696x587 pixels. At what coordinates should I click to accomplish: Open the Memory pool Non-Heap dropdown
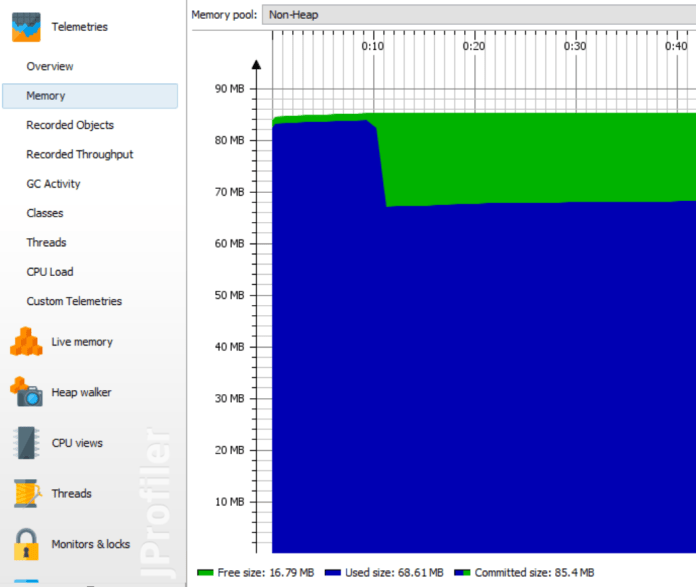(x=478, y=15)
